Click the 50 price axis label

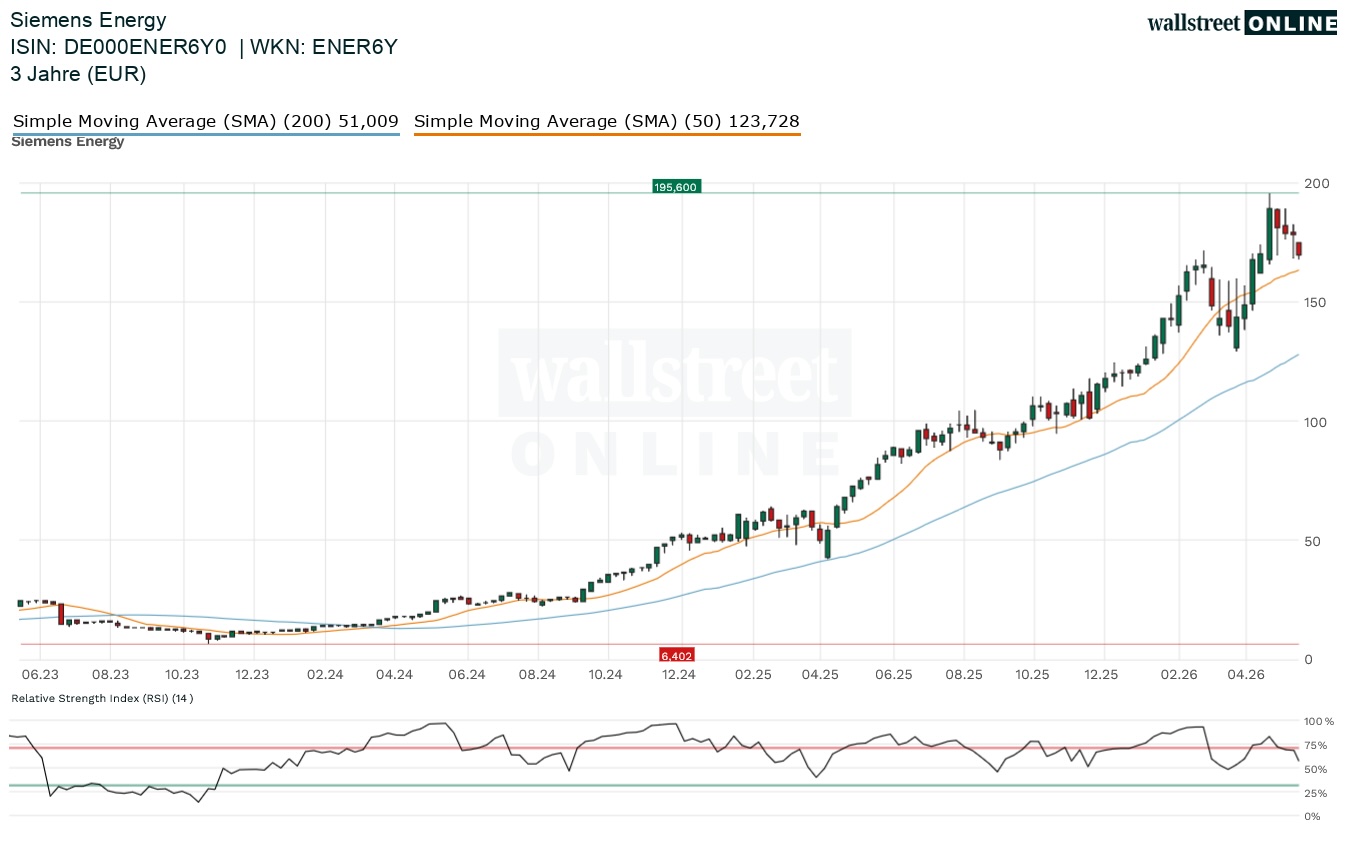pyautogui.click(x=1313, y=541)
